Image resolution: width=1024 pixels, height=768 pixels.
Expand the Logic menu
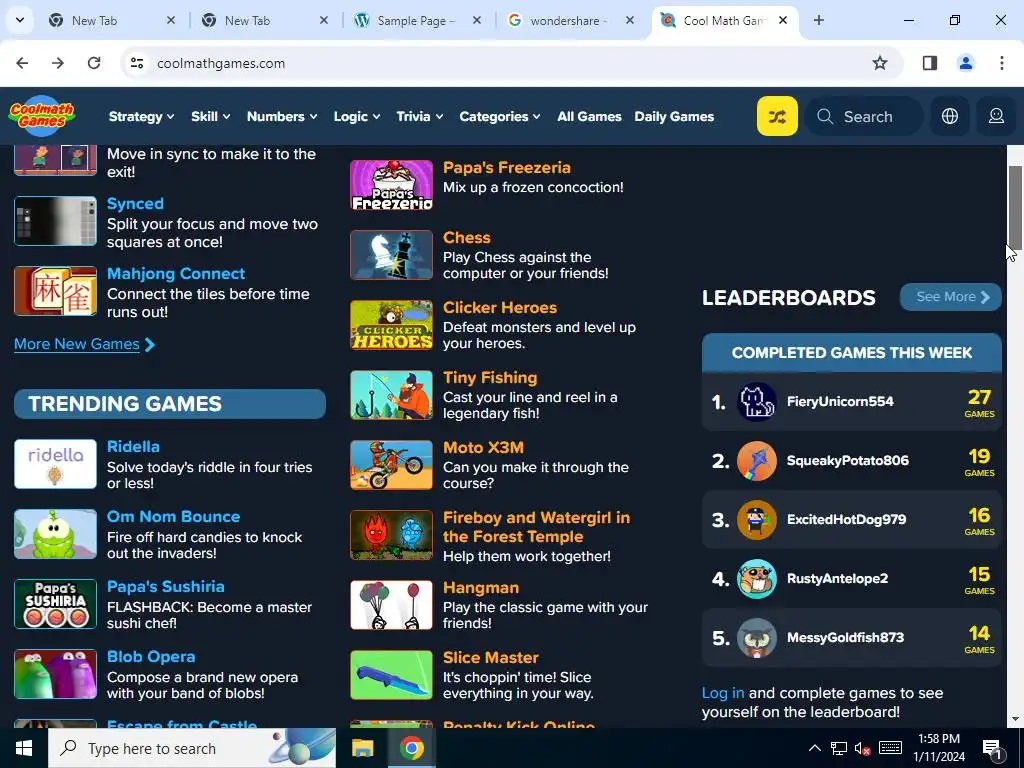357,116
